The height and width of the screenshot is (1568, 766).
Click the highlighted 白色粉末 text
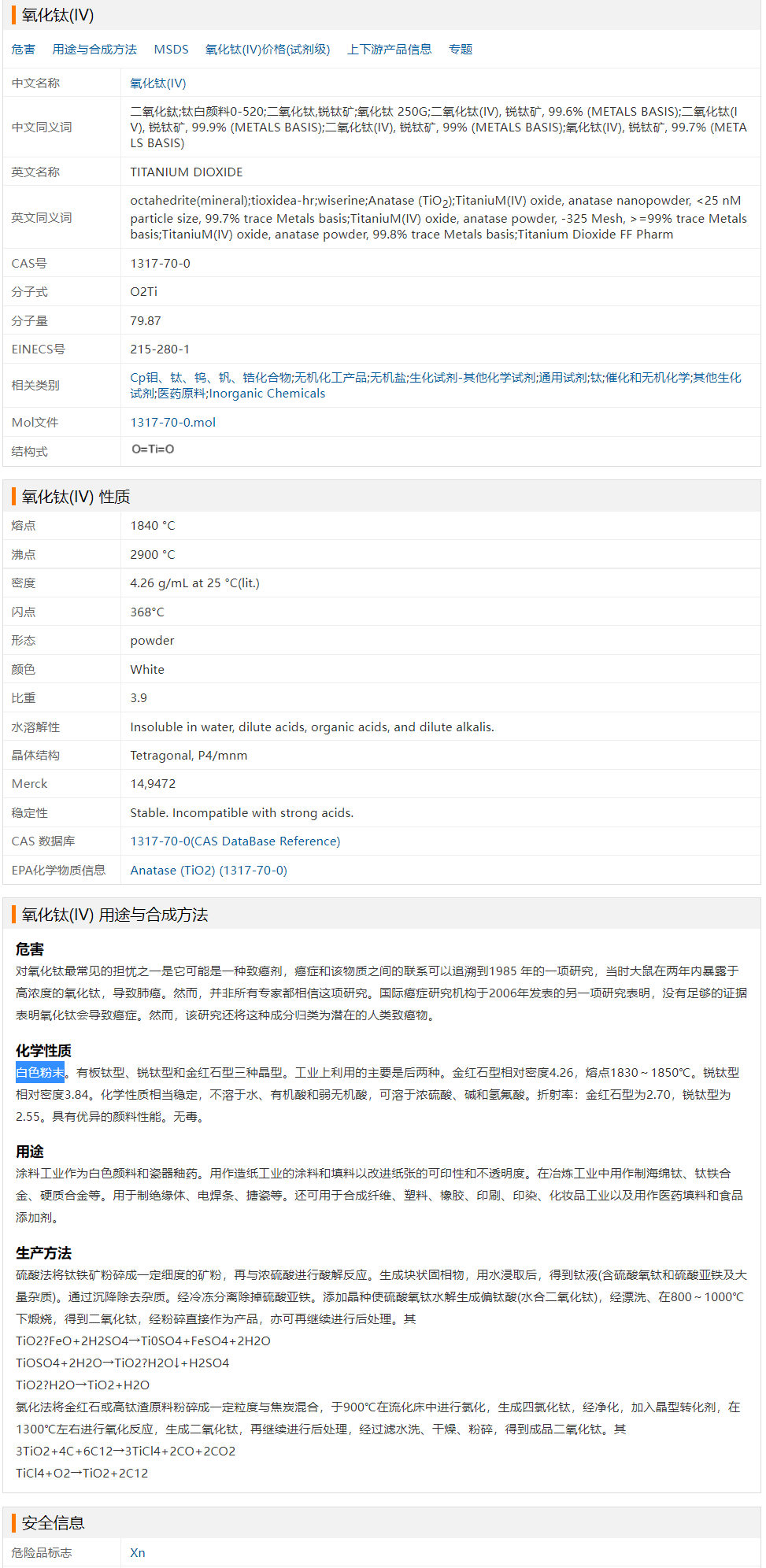(40, 1073)
